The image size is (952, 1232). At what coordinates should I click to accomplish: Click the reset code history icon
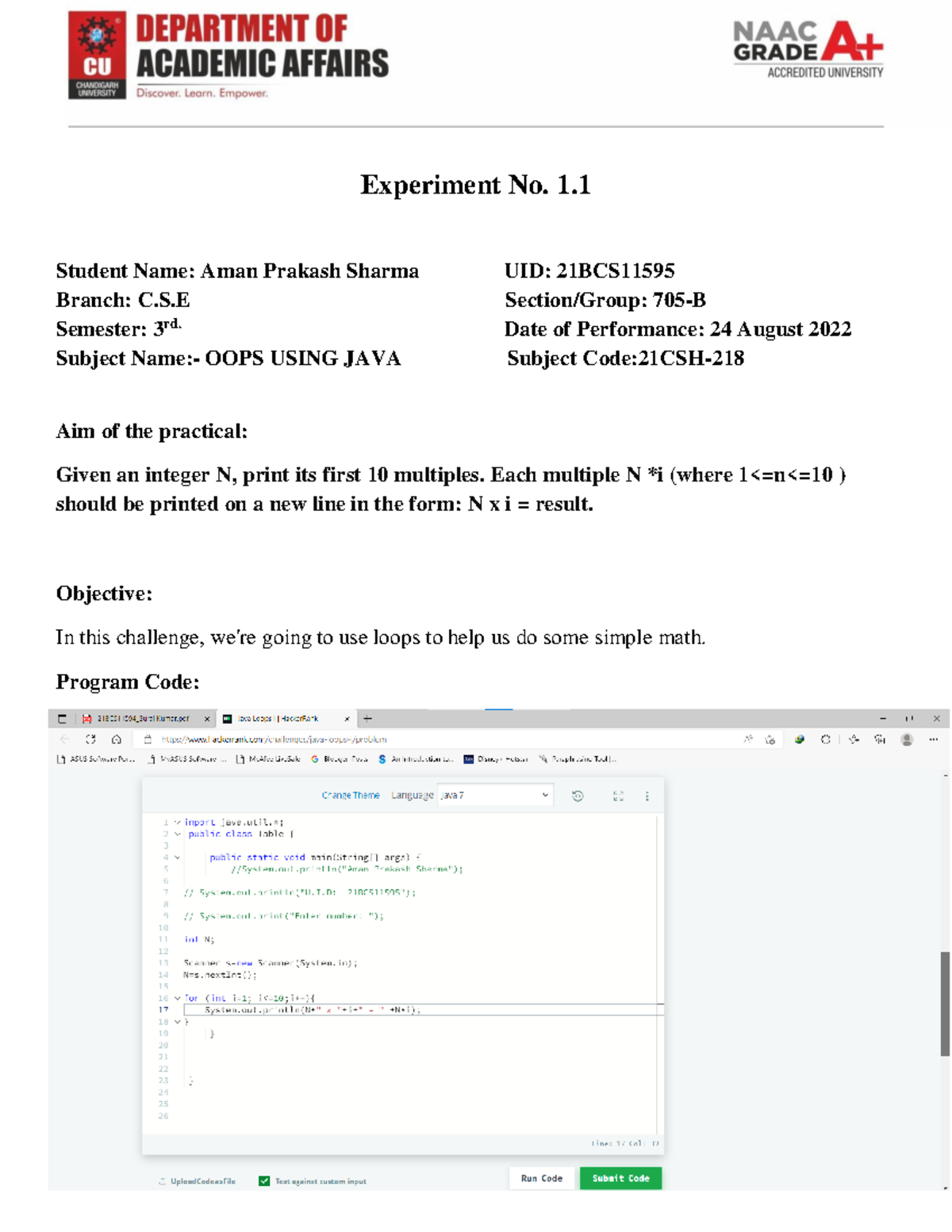[576, 796]
